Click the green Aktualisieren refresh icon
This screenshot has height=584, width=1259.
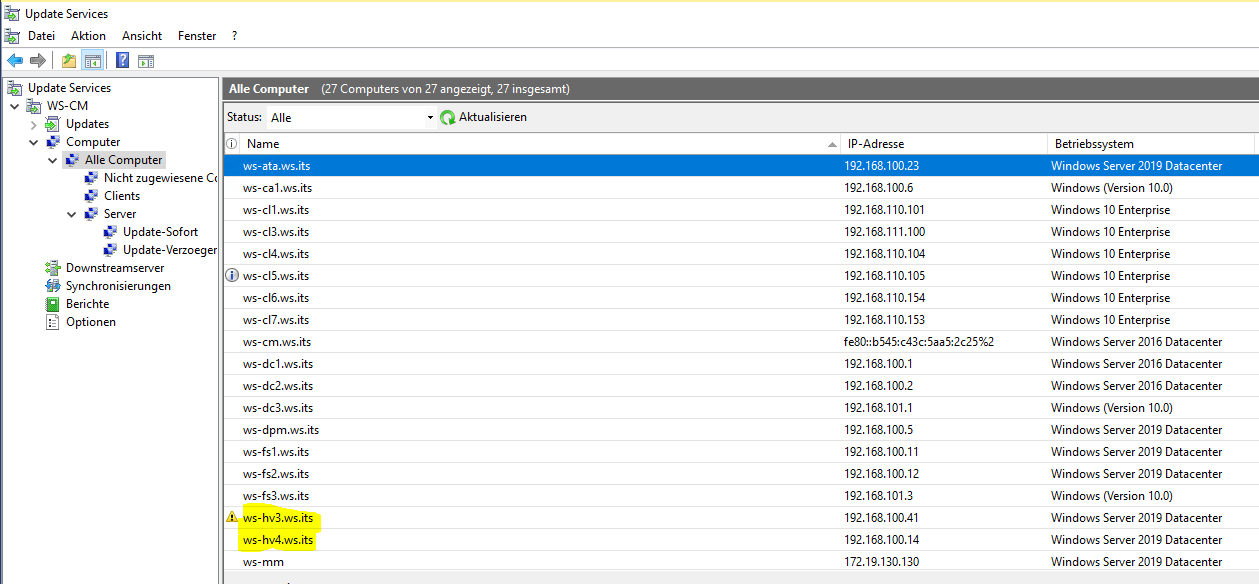tap(448, 118)
